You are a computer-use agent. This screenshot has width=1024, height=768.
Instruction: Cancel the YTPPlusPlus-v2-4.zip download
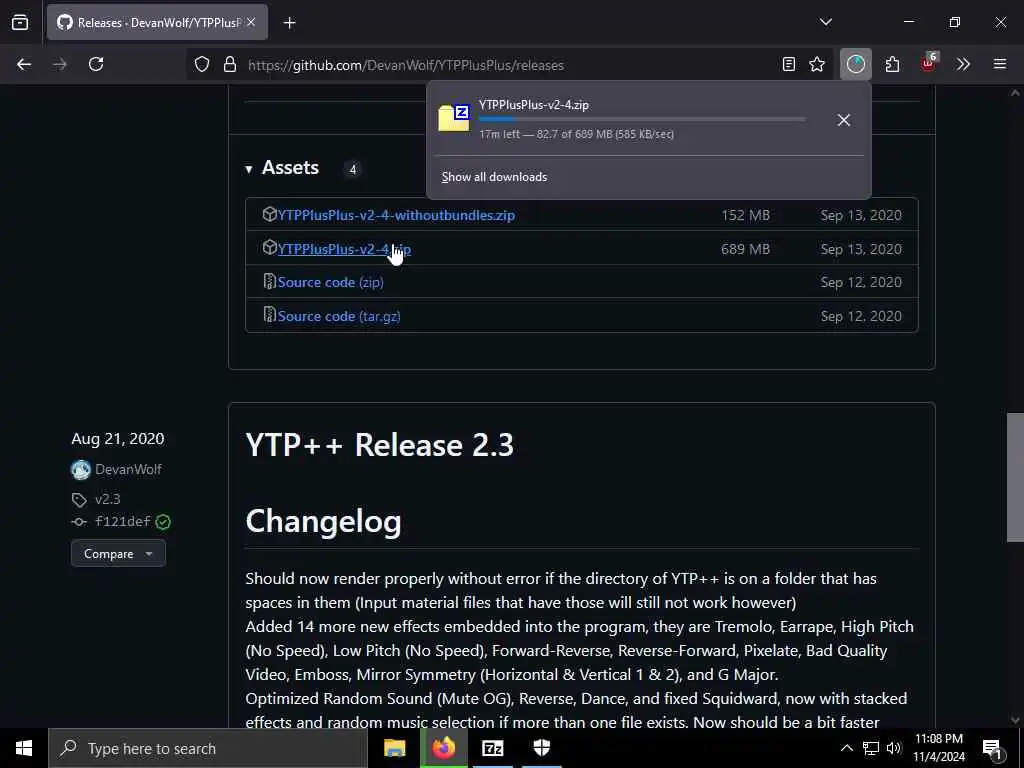843,120
